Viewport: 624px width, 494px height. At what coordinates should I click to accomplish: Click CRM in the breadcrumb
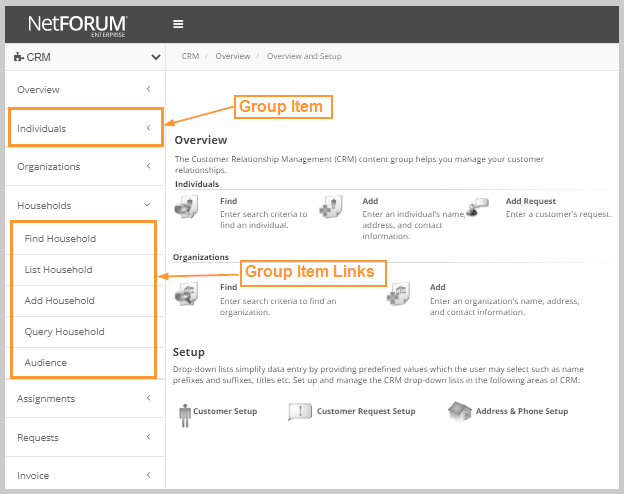coord(190,56)
